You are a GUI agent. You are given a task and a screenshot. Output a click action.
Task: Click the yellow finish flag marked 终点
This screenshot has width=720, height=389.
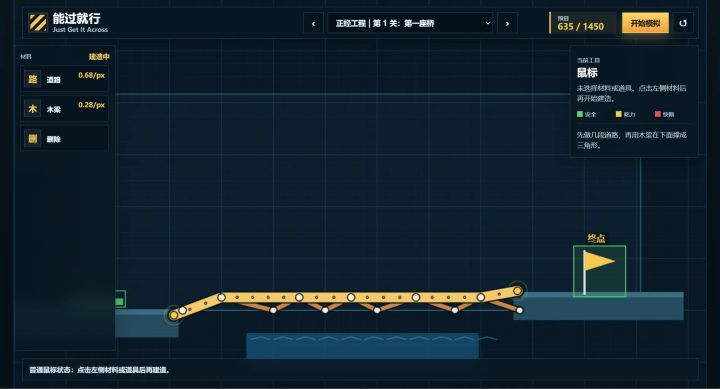(x=599, y=271)
